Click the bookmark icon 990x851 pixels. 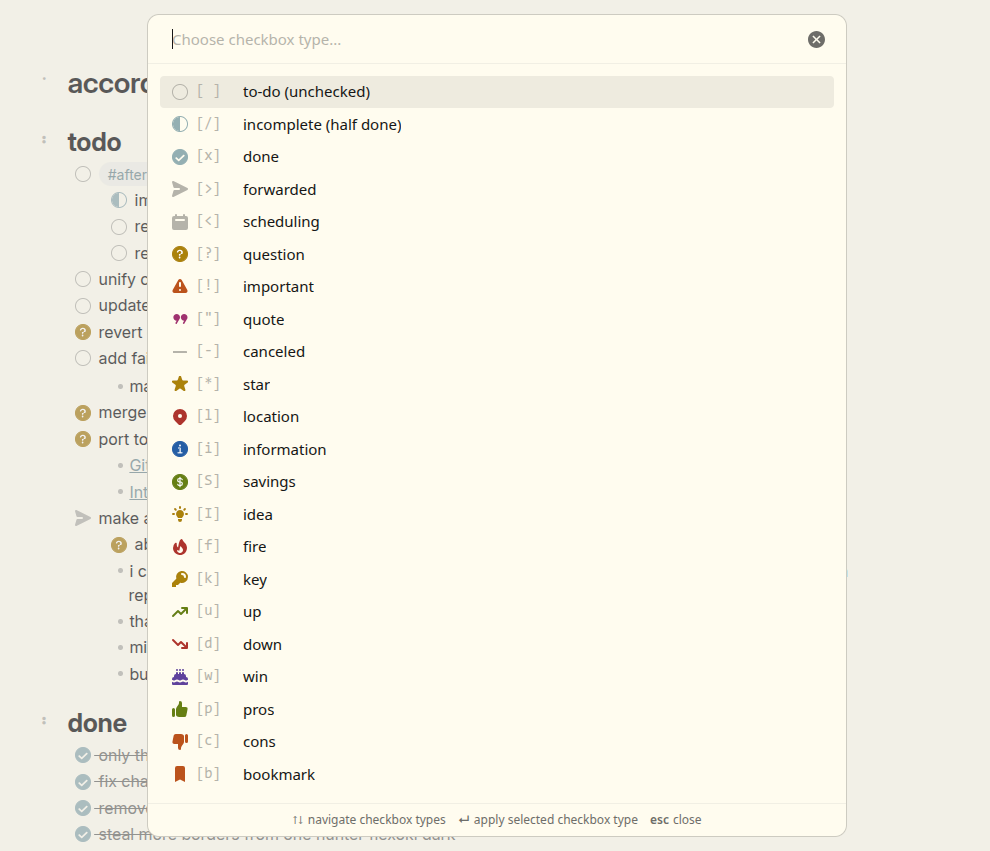(x=180, y=774)
